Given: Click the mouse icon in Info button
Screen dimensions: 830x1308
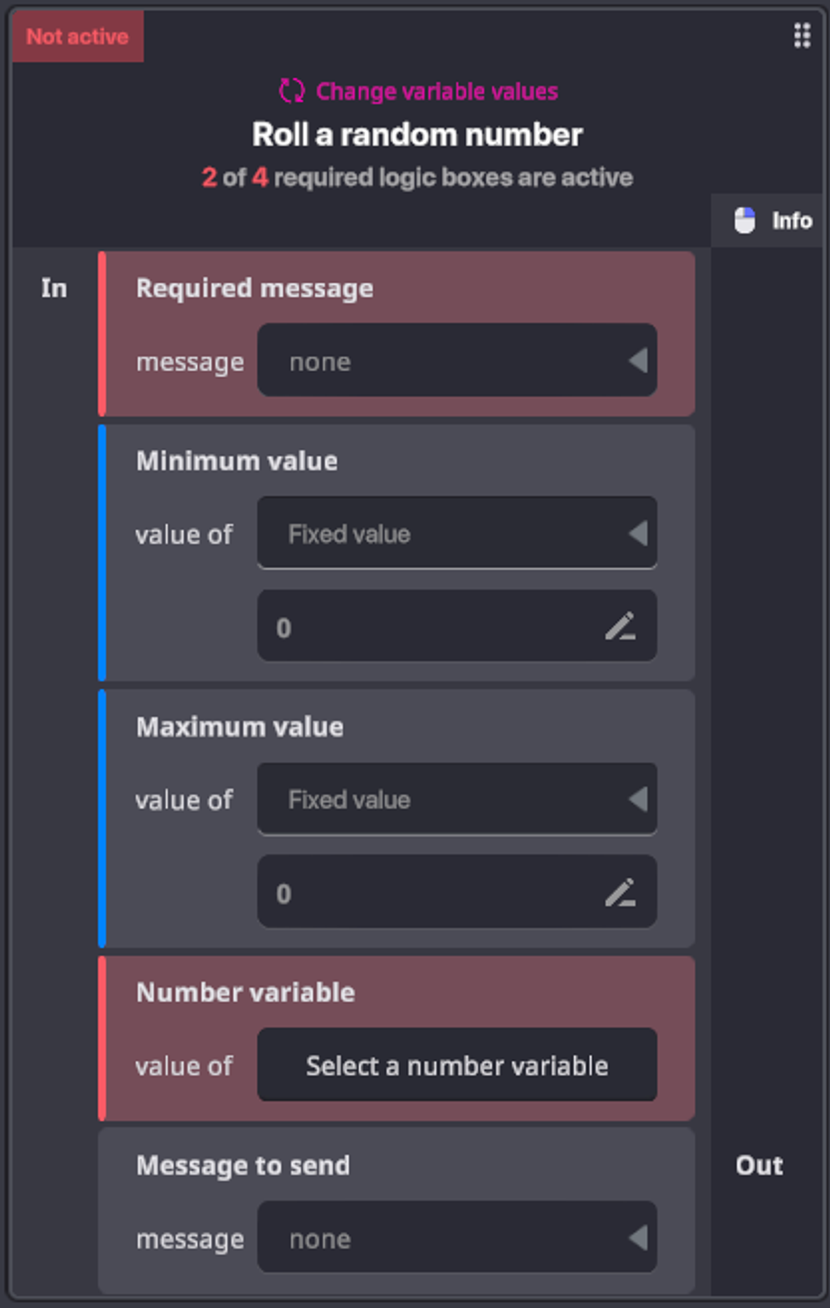Looking at the screenshot, I should pos(745,221).
